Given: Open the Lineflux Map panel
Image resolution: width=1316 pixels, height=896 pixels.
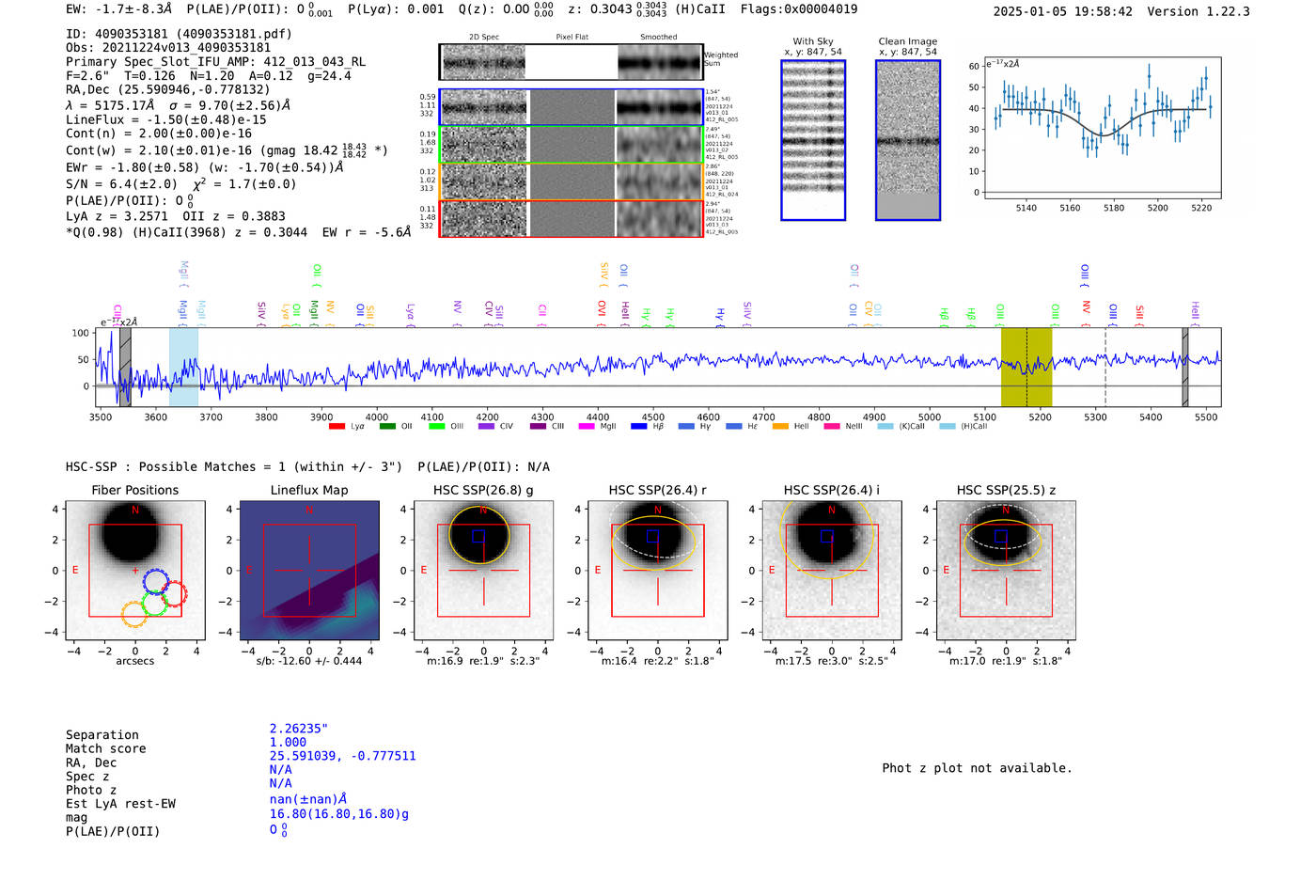Looking at the screenshot, I should 309,571.
